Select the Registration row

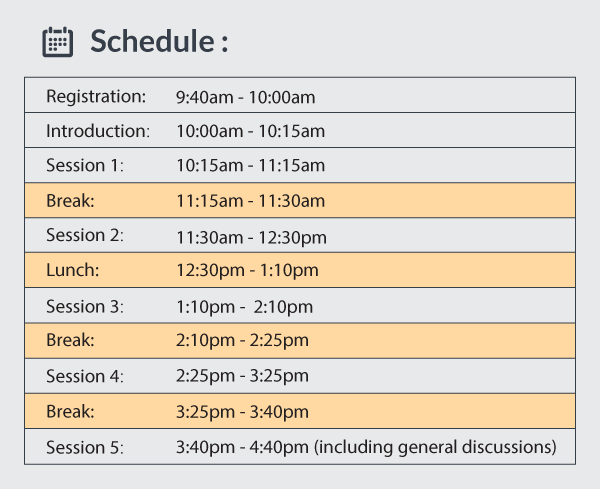300,95
